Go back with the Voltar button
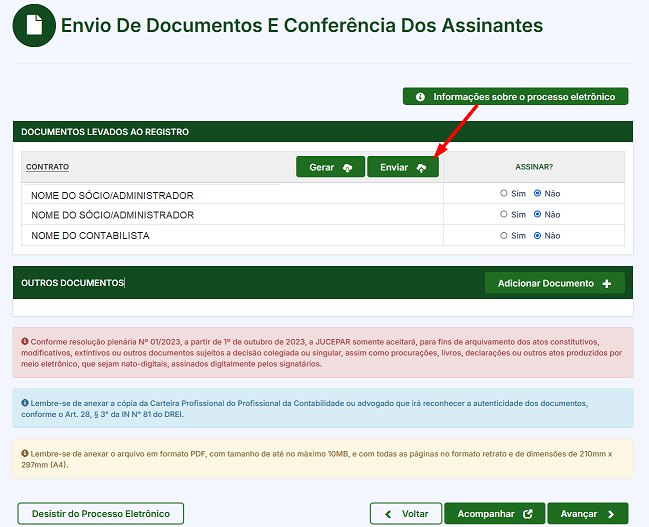This screenshot has height=527, width=649. 406,514
